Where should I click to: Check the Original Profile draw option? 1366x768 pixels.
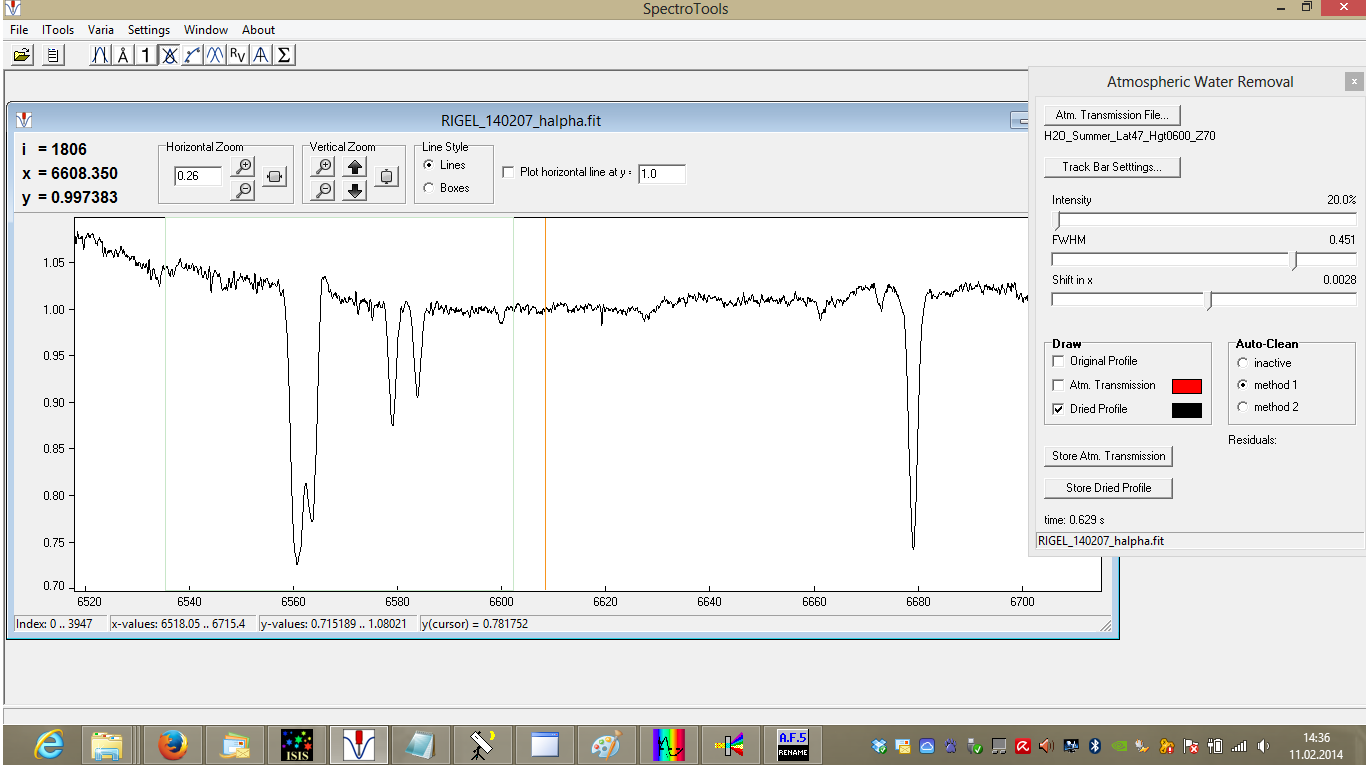tap(1059, 361)
